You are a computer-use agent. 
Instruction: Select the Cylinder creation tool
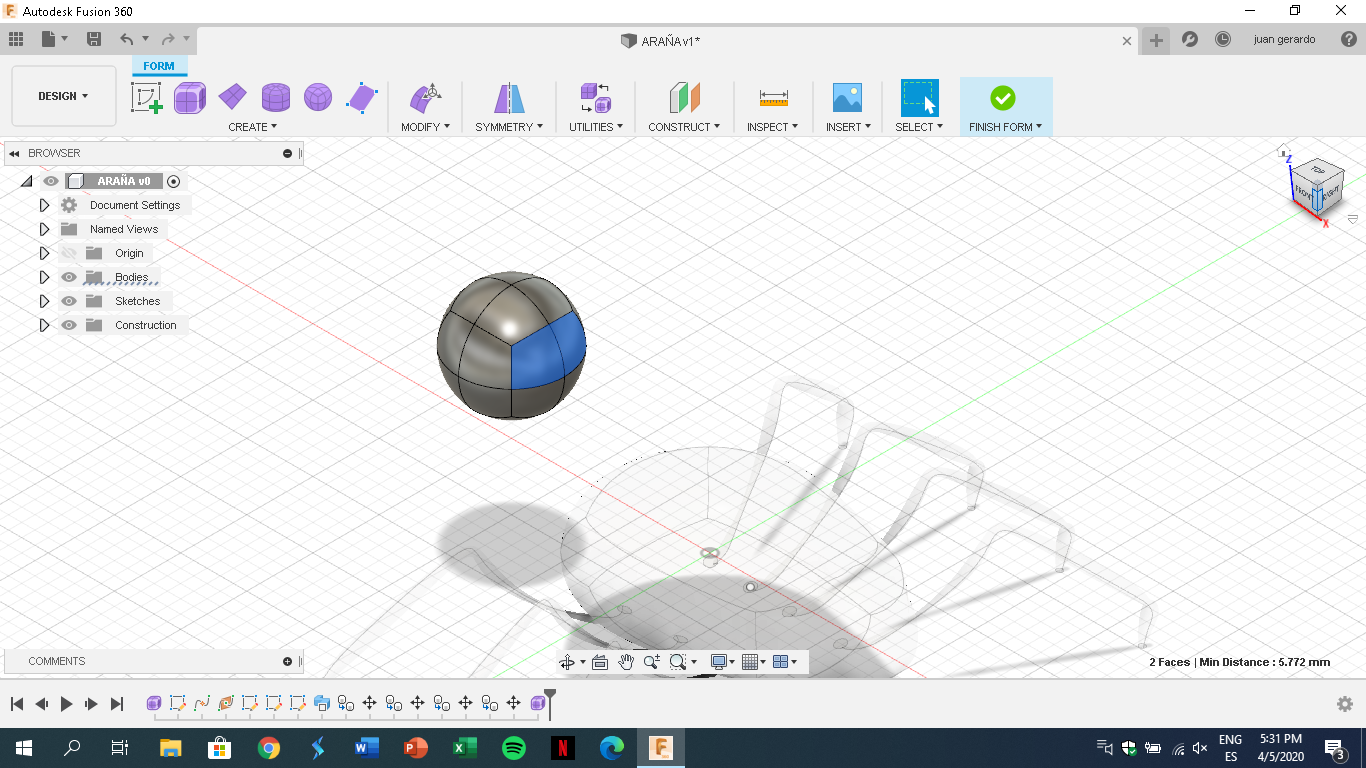click(275, 97)
